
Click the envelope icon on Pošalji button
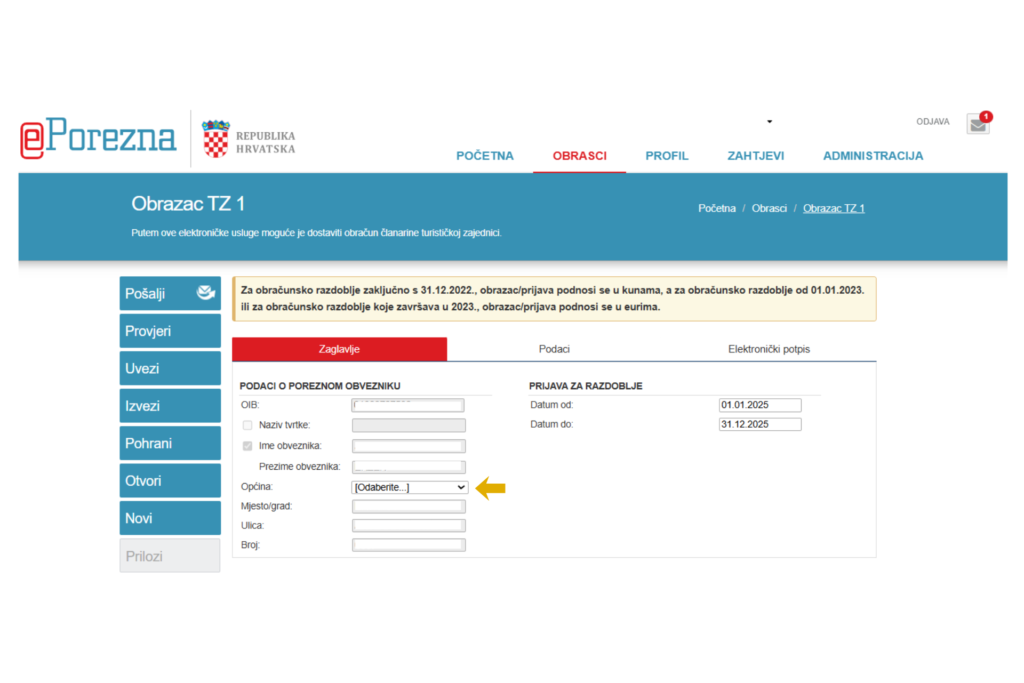206,293
